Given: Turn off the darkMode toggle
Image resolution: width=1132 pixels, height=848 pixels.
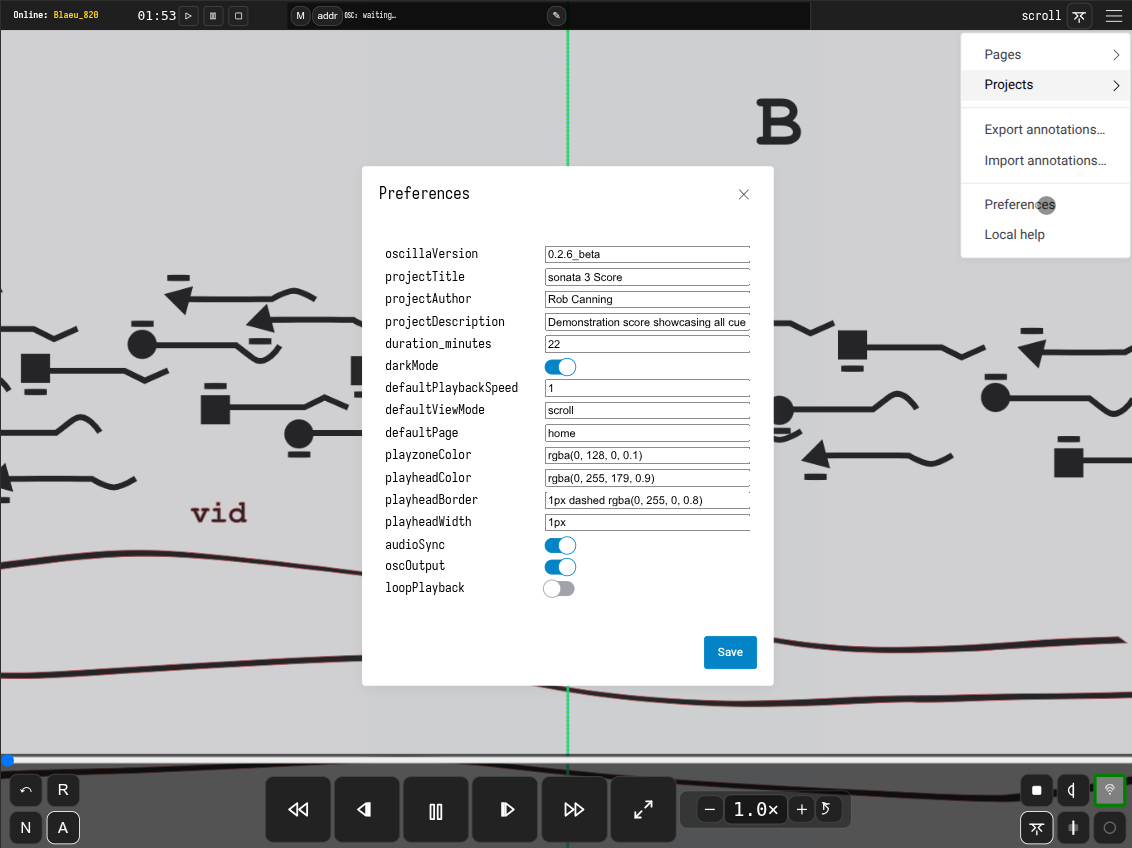Looking at the screenshot, I should [560, 367].
